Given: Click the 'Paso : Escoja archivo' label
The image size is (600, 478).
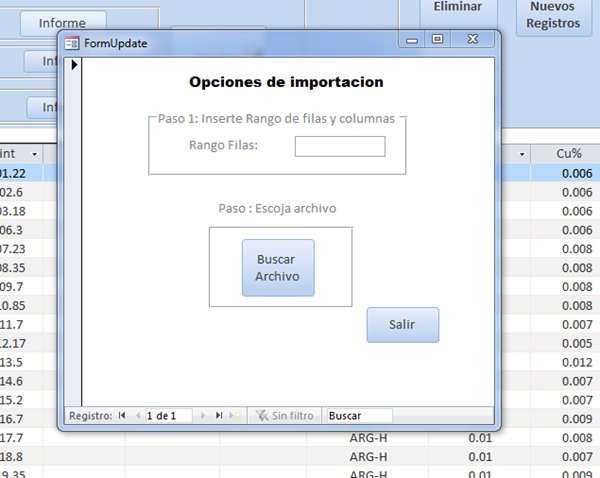Looking at the screenshot, I should click(277, 209).
